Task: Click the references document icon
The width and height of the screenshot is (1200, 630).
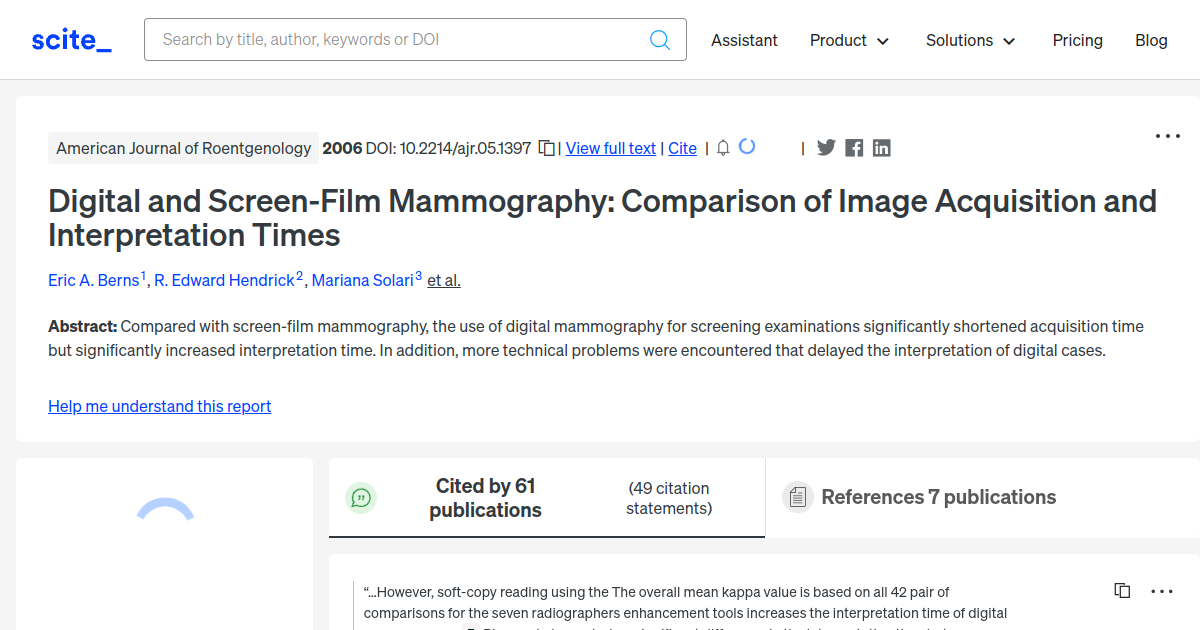Action: pos(798,496)
